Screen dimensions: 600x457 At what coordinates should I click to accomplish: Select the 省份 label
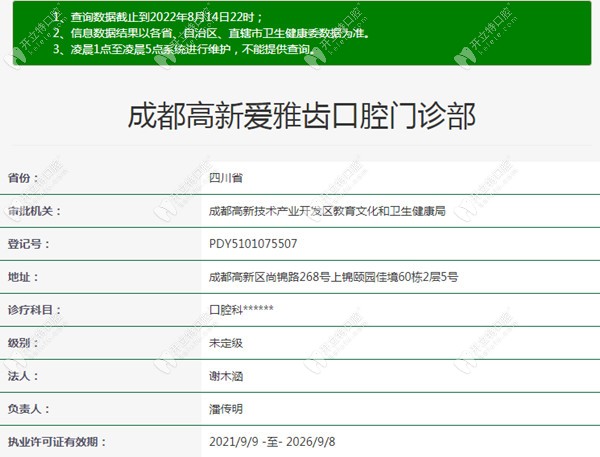click(x=23, y=178)
